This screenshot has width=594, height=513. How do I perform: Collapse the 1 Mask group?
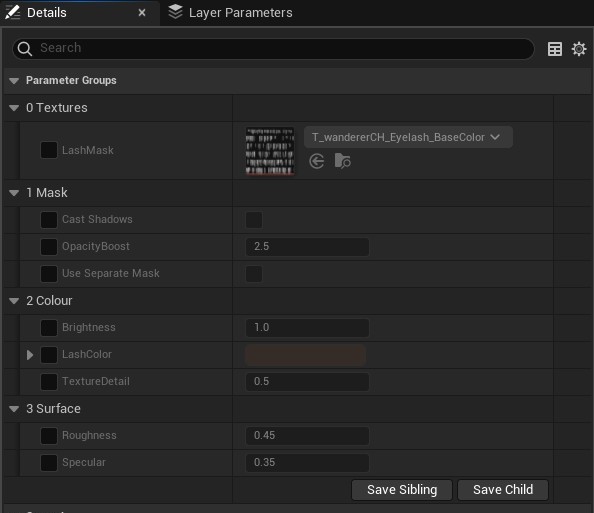tap(14, 193)
